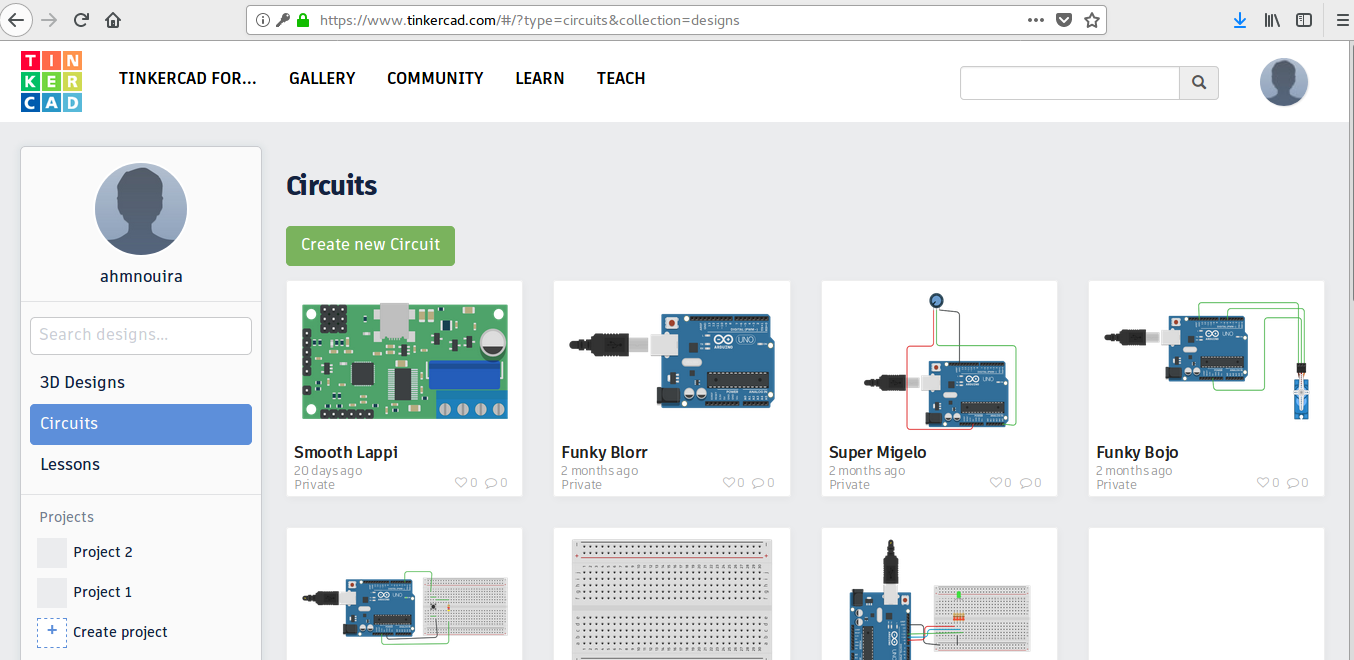The height and width of the screenshot is (660, 1354).
Task: Like Funky Blorr with the heart icon
Action: 729,483
